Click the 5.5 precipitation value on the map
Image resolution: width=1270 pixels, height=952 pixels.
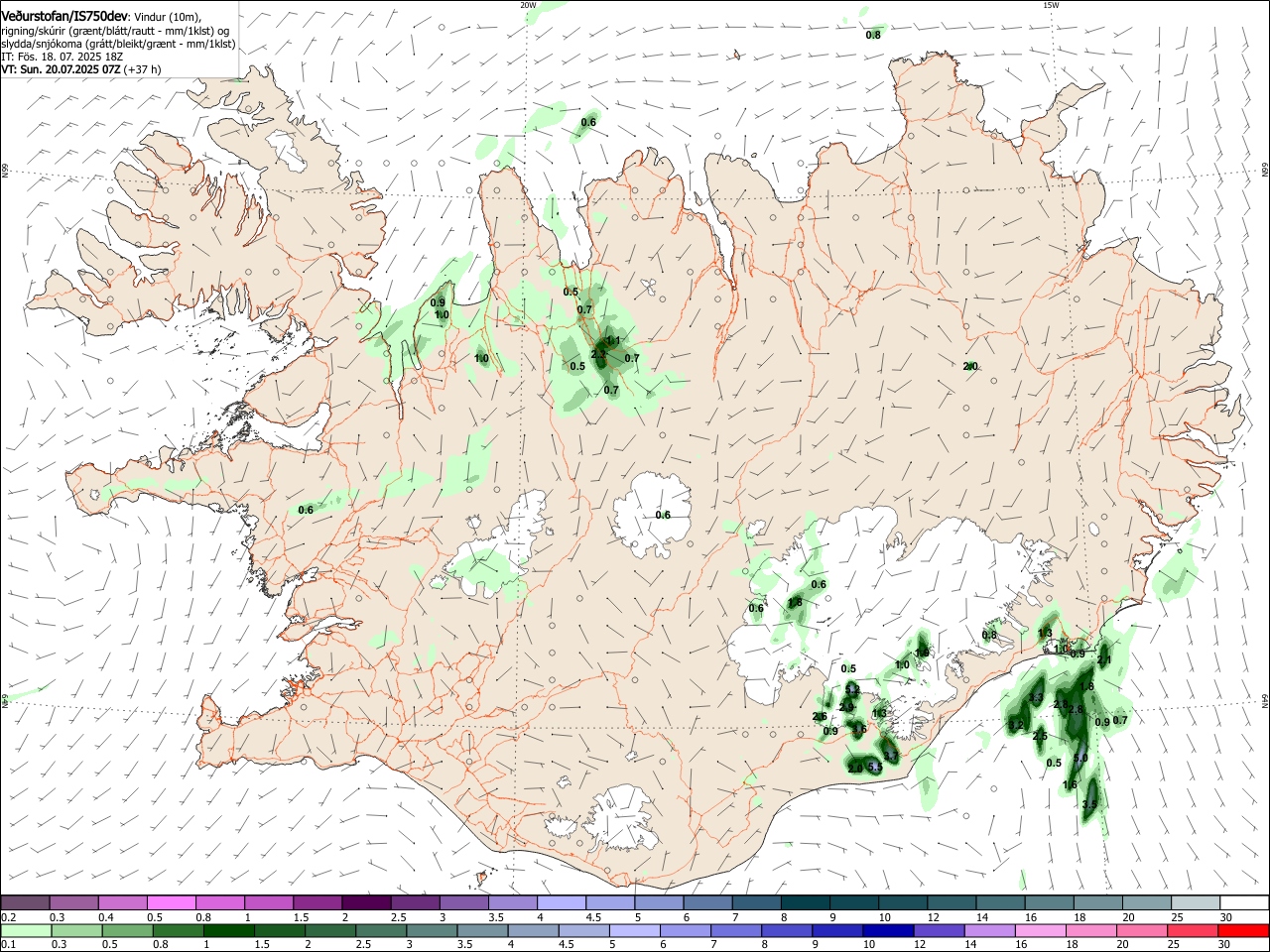(875, 768)
